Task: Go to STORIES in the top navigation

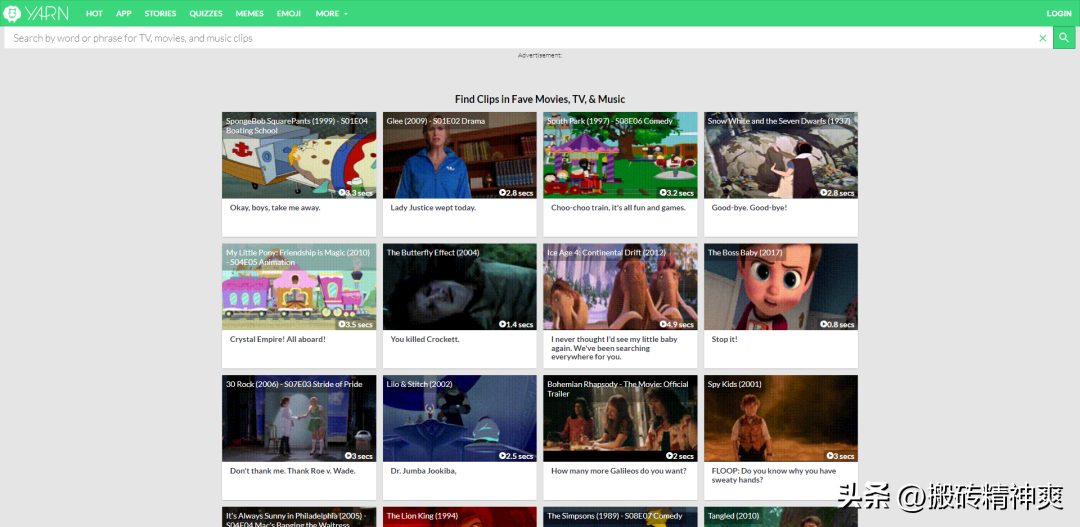Action: [x=160, y=14]
